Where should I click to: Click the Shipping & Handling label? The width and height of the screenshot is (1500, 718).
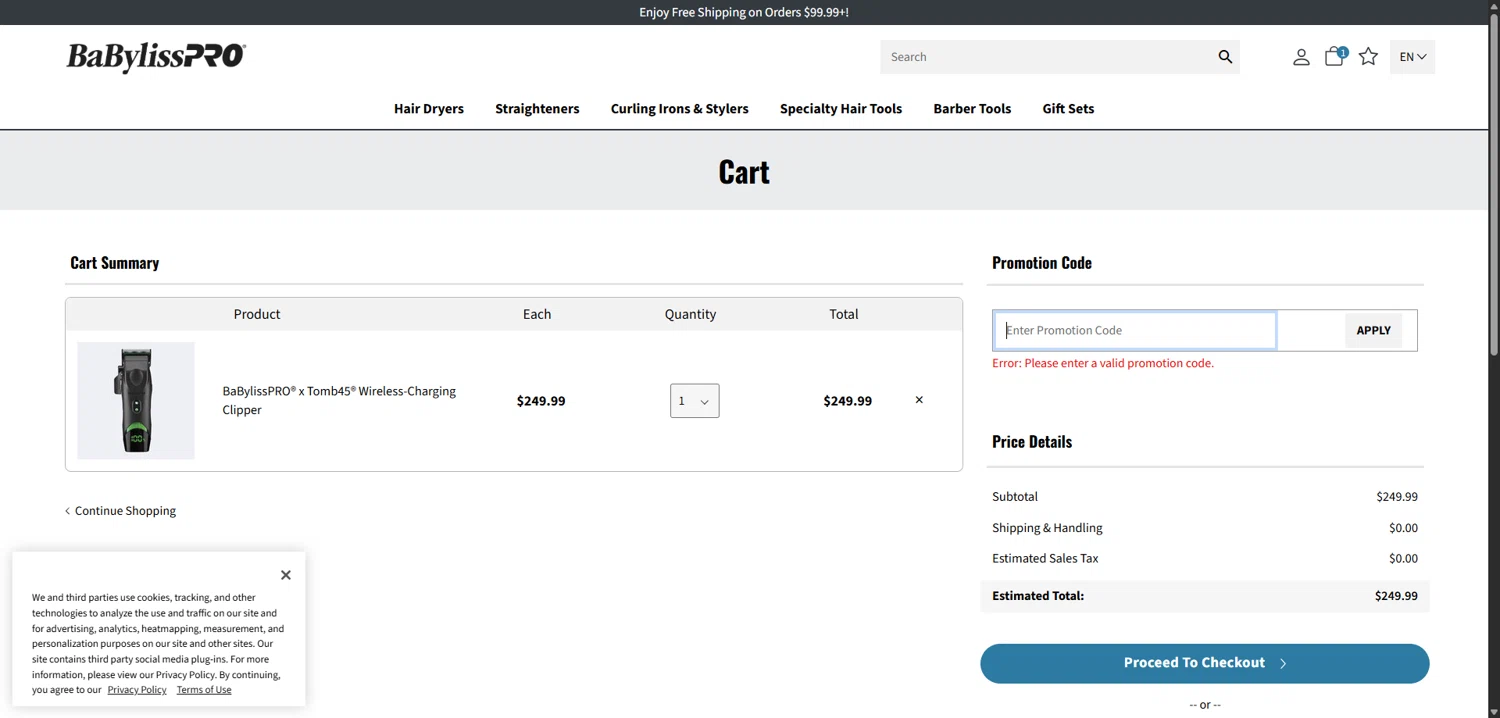coord(1047,528)
